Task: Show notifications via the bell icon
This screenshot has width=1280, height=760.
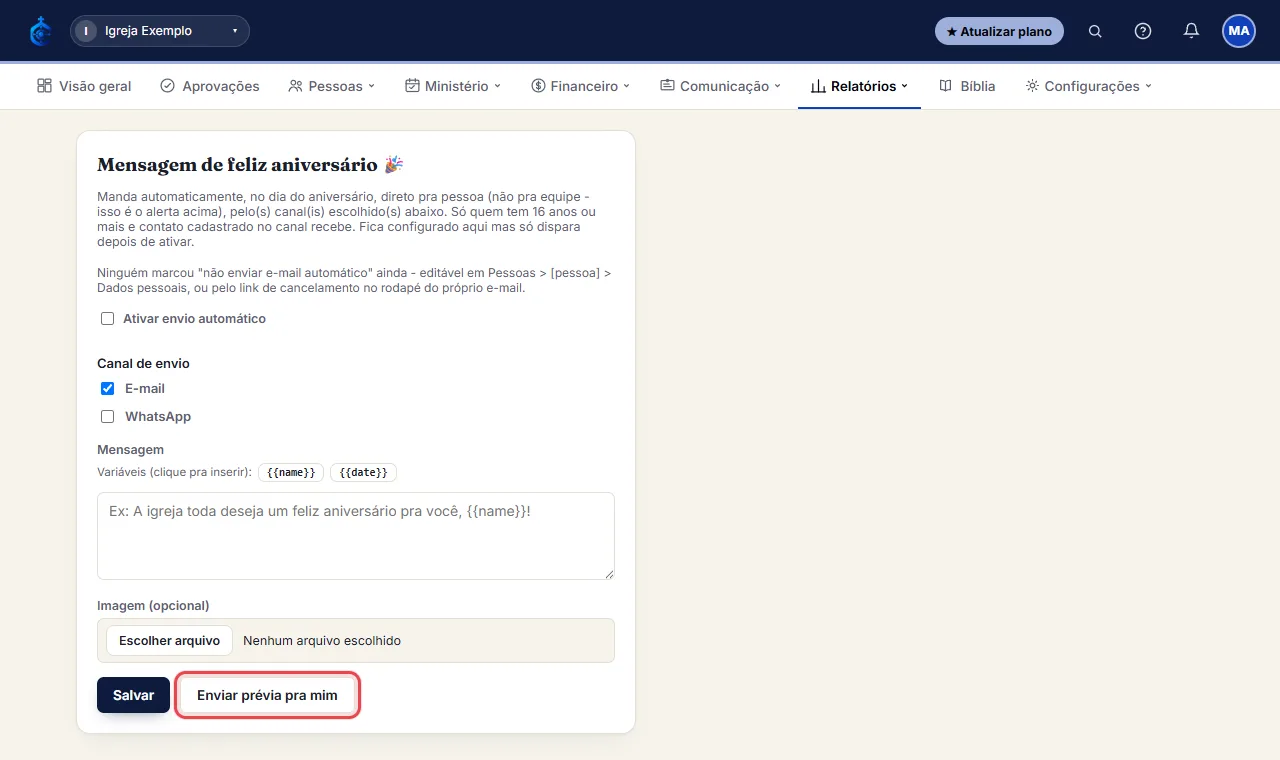Action: [x=1191, y=31]
